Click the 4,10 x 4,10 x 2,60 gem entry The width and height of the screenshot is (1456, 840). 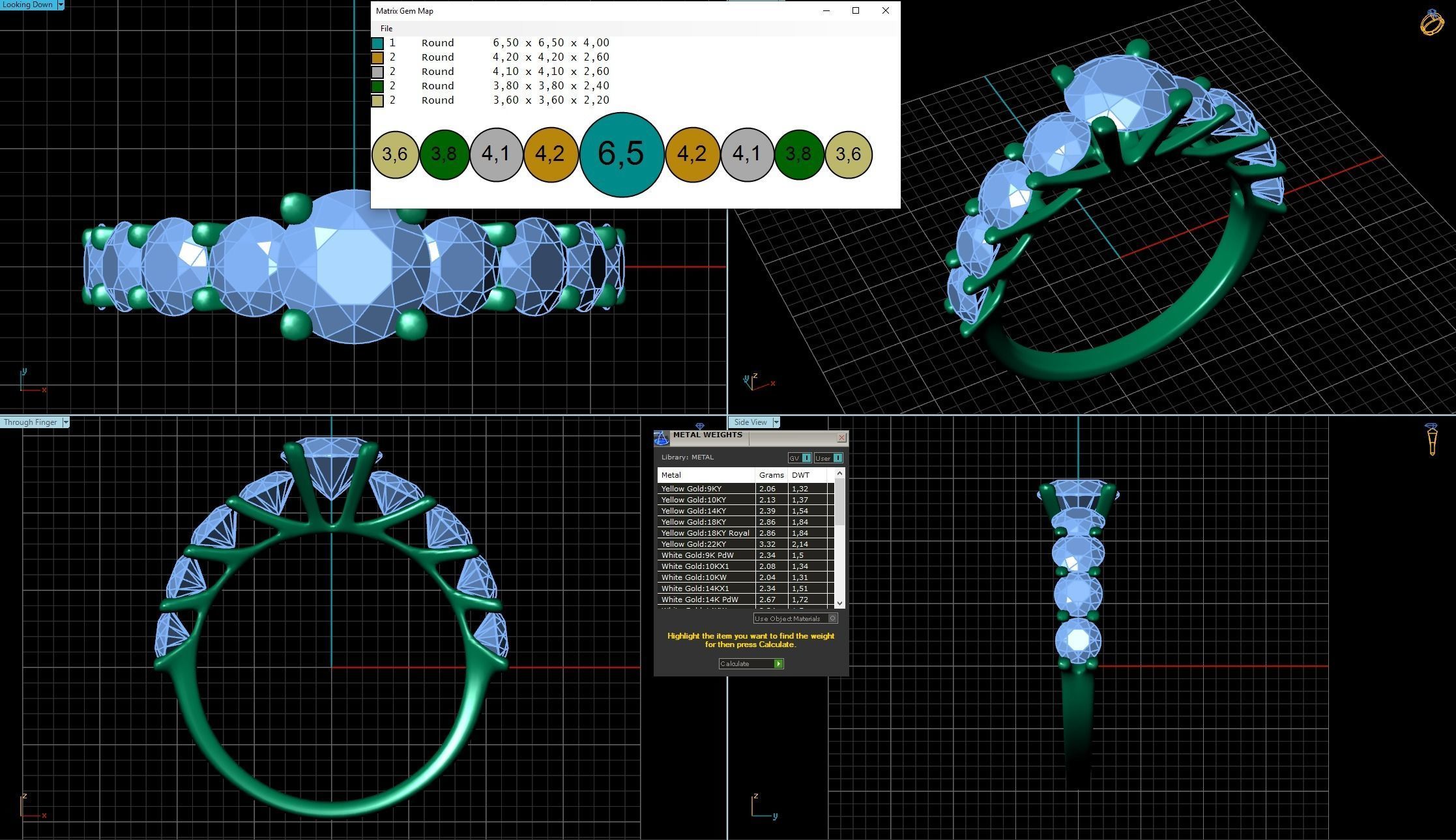point(551,72)
